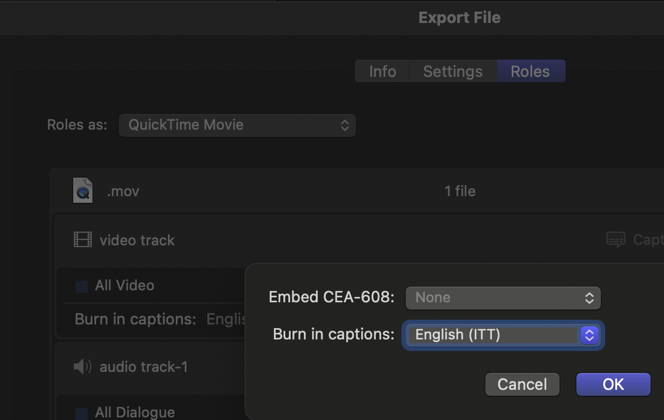Image resolution: width=664 pixels, height=420 pixels.
Task: Click the captions speech bubble icon
Action: point(616,240)
